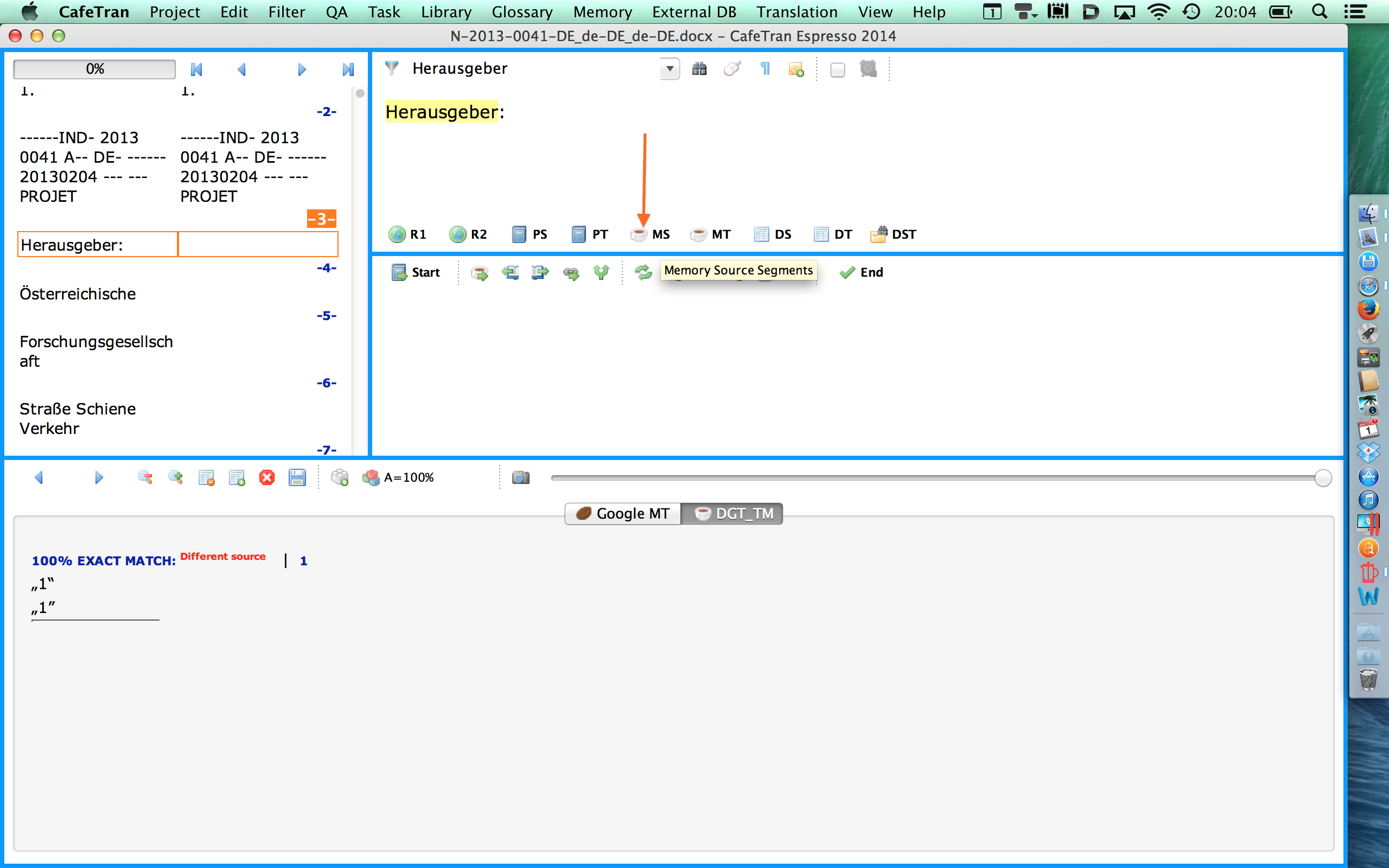Click the blue pilcrow paragraph icon
The height and width of the screenshot is (868, 1389).
tap(764, 69)
